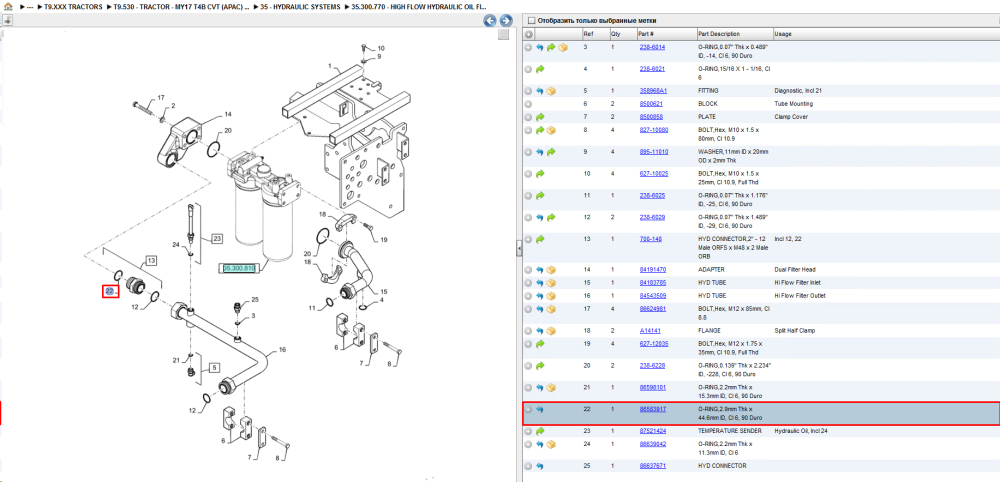Click the green arrow icon on PLATE row
The image size is (1000, 482).
pyautogui.click(x=540, y=117)
